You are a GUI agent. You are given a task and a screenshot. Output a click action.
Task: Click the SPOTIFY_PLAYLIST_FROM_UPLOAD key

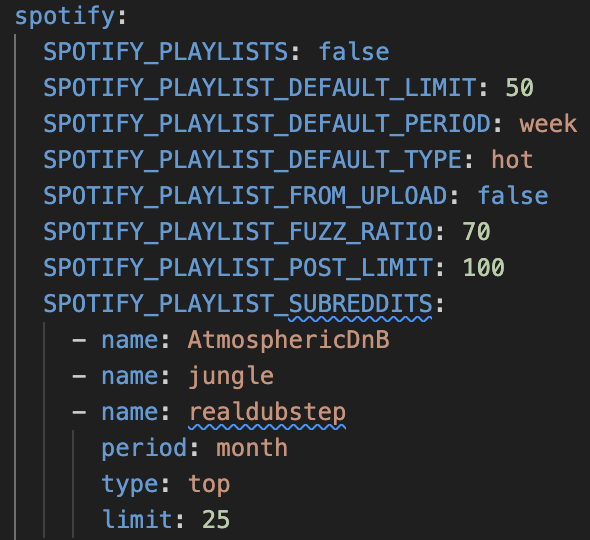(x=246, y=196)
